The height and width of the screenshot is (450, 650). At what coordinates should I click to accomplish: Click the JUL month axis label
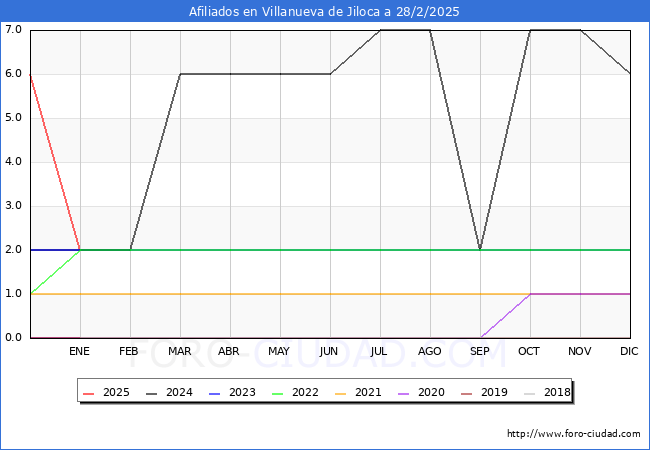coord(379,351)
